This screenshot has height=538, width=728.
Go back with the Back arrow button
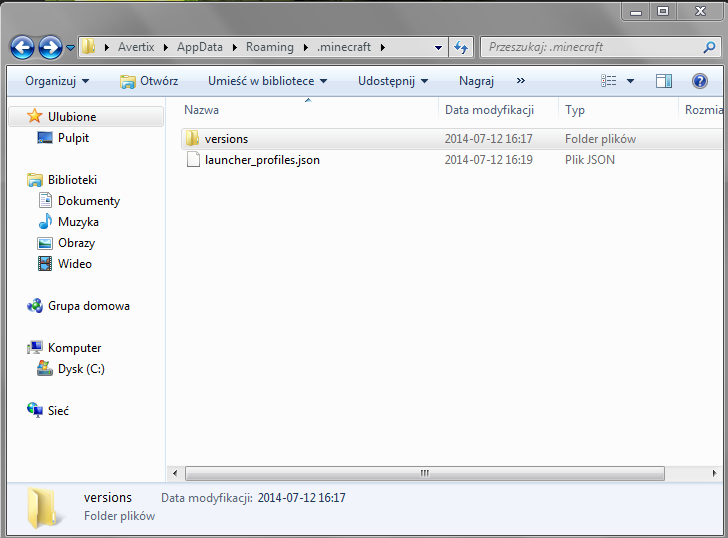(22, 47)
